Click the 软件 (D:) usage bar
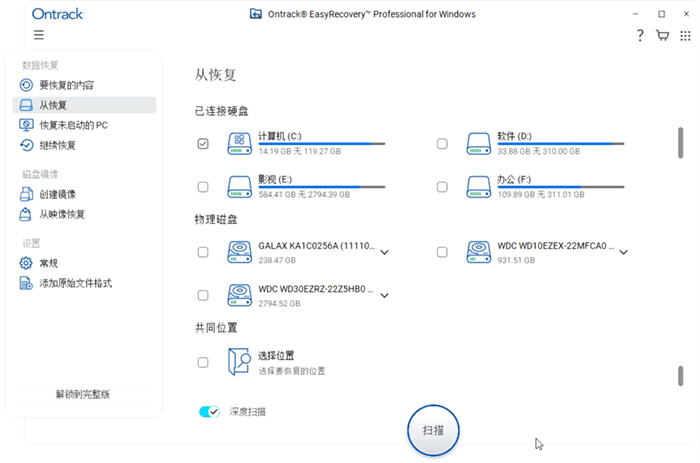 pyautogui.click(x=561, y=144)
